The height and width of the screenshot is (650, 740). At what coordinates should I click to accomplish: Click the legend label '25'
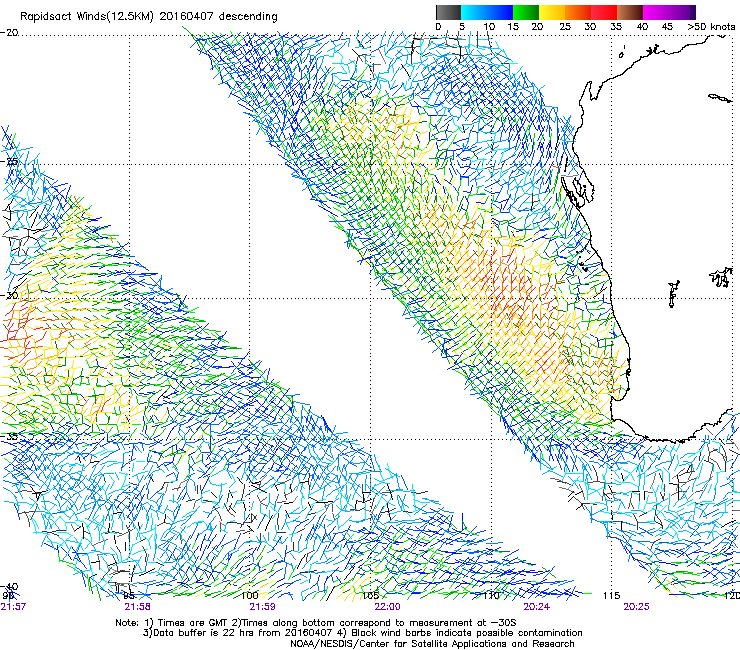tap(565, 26)
